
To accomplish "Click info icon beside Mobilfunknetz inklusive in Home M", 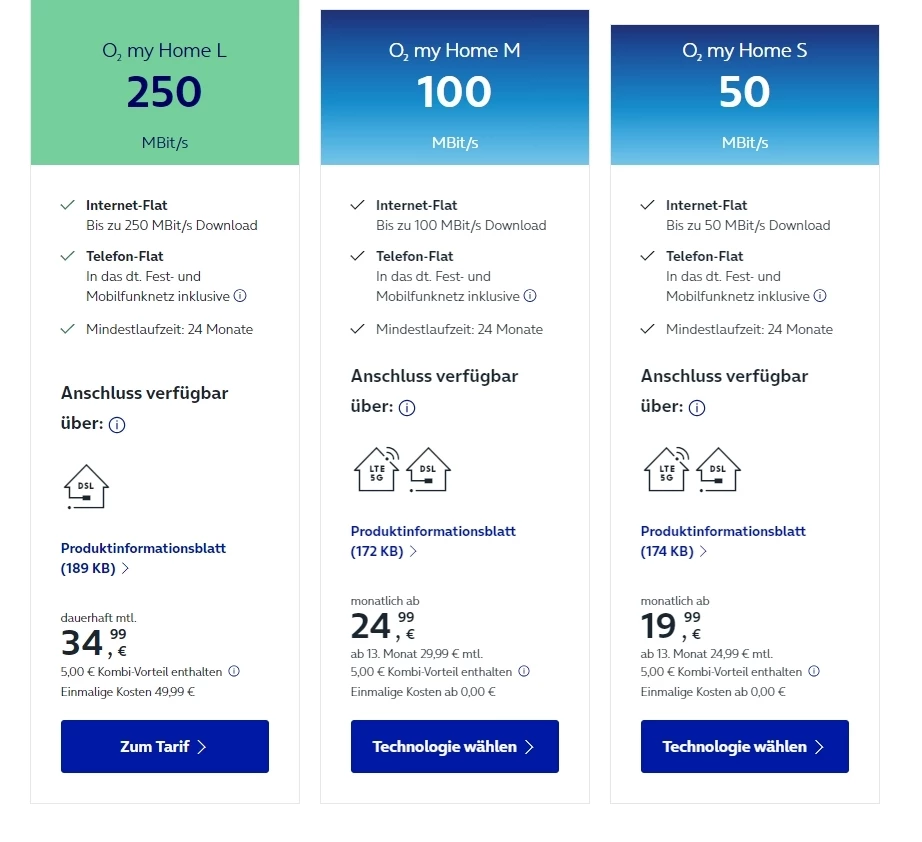I will tap(530, 296).
